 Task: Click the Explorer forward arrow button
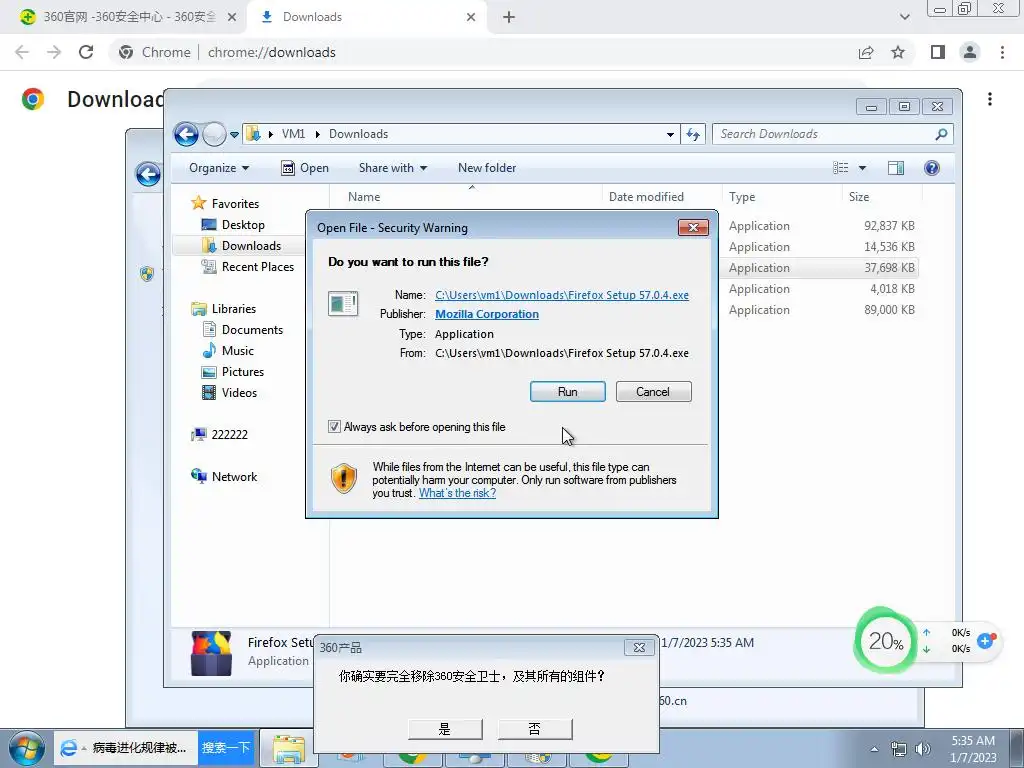[x=214, y=135]
